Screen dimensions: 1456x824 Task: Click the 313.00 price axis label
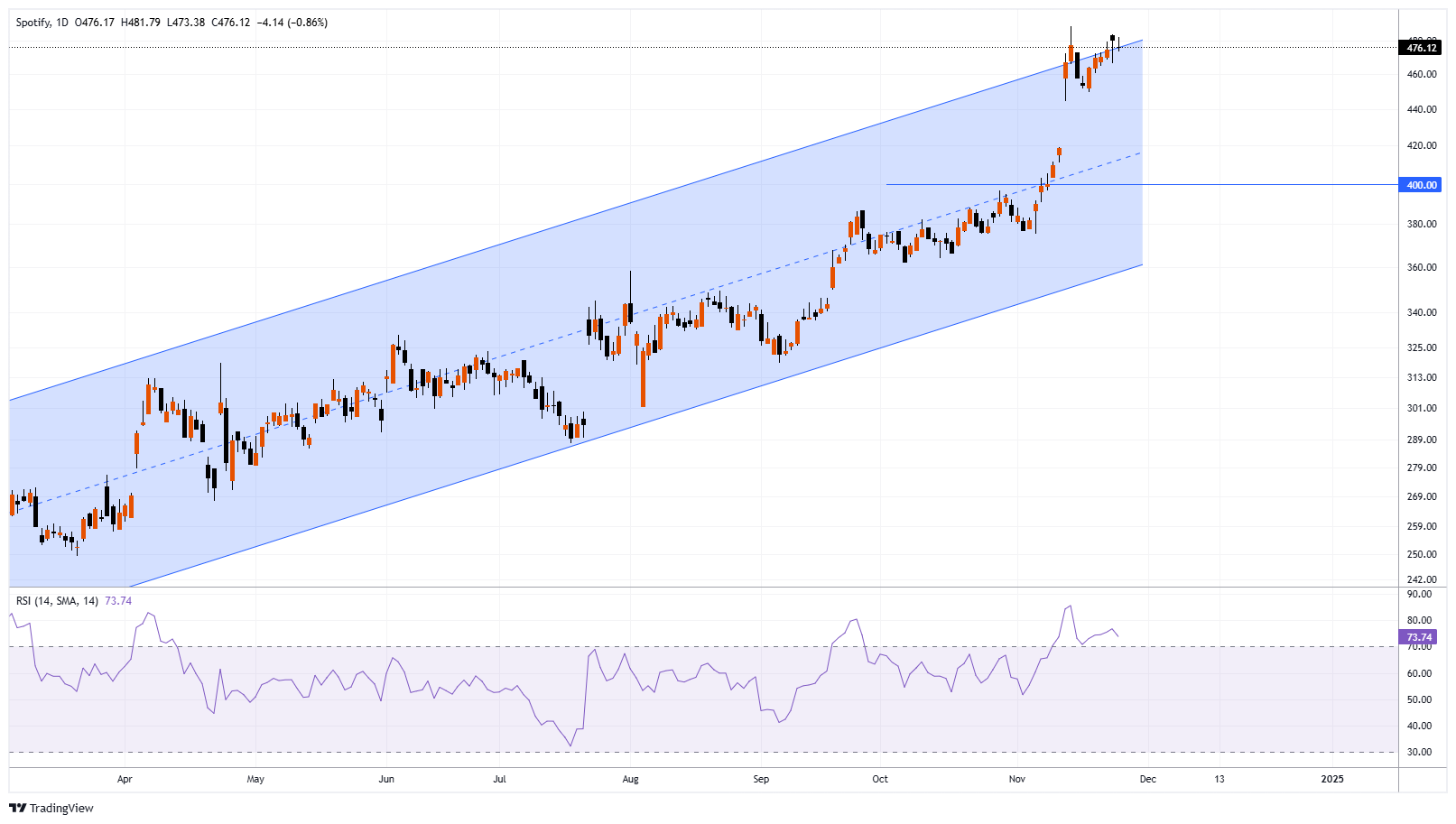1422,377
